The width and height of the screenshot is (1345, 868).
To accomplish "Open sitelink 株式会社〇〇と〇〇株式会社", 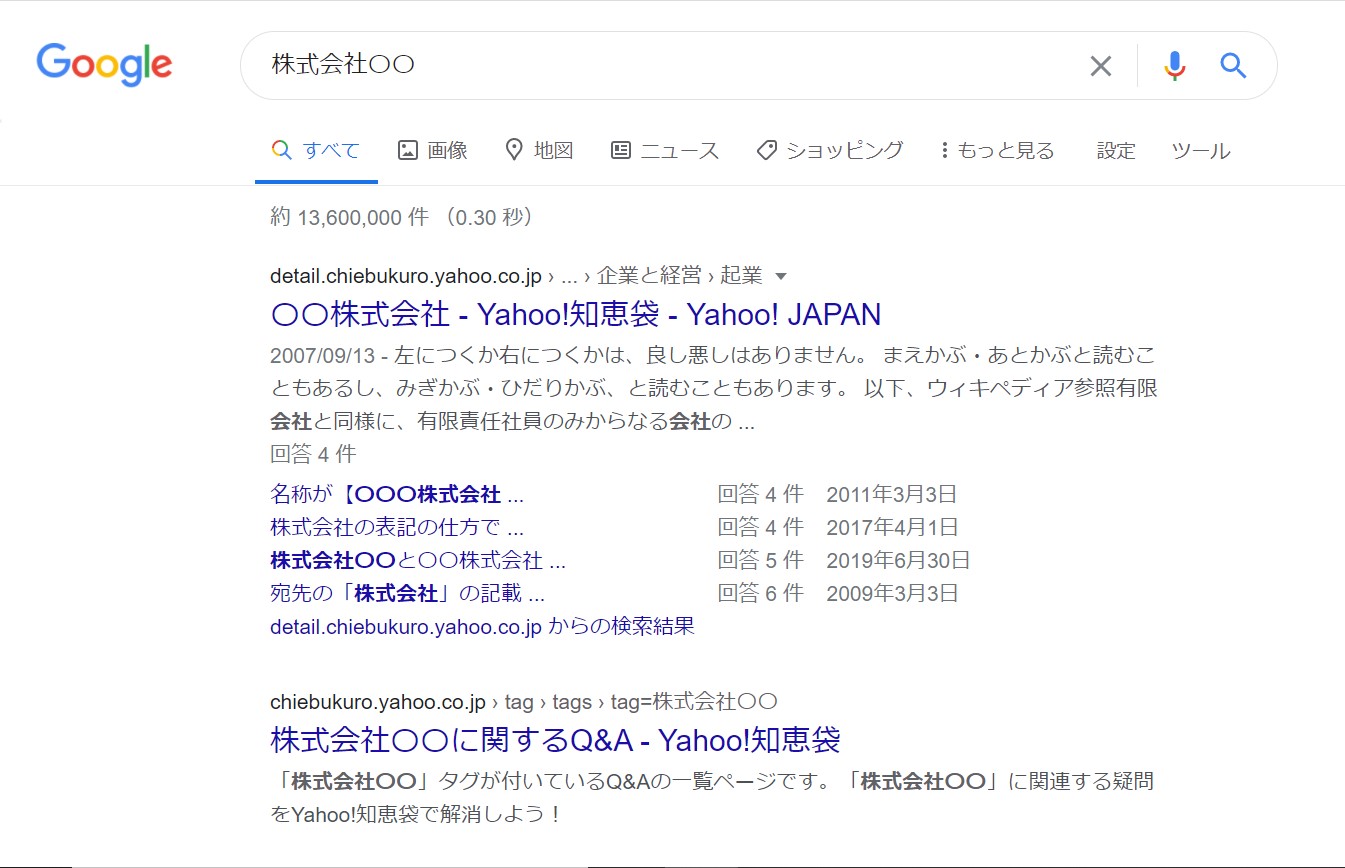I will (x=418, y=560).
